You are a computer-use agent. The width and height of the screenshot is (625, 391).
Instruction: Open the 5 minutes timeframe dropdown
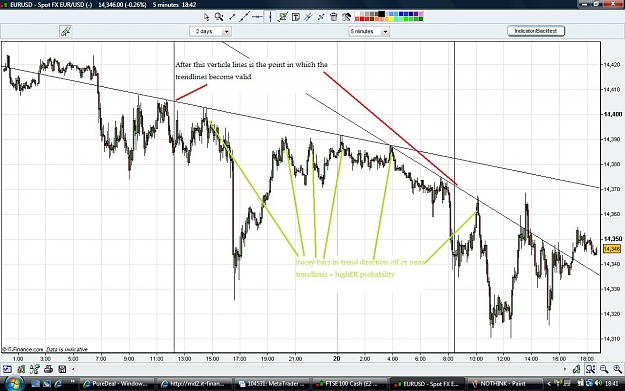point(369,31)
